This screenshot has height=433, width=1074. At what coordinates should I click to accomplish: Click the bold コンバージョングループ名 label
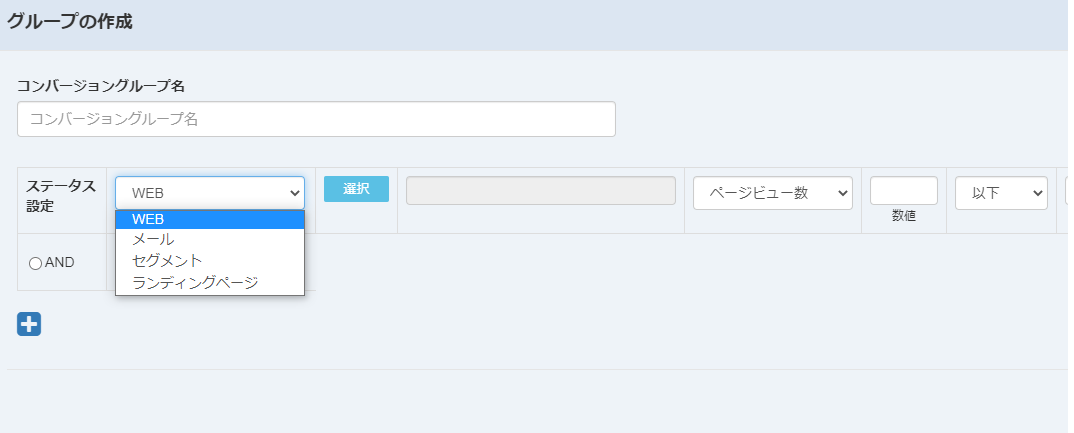tap(101, 86)
